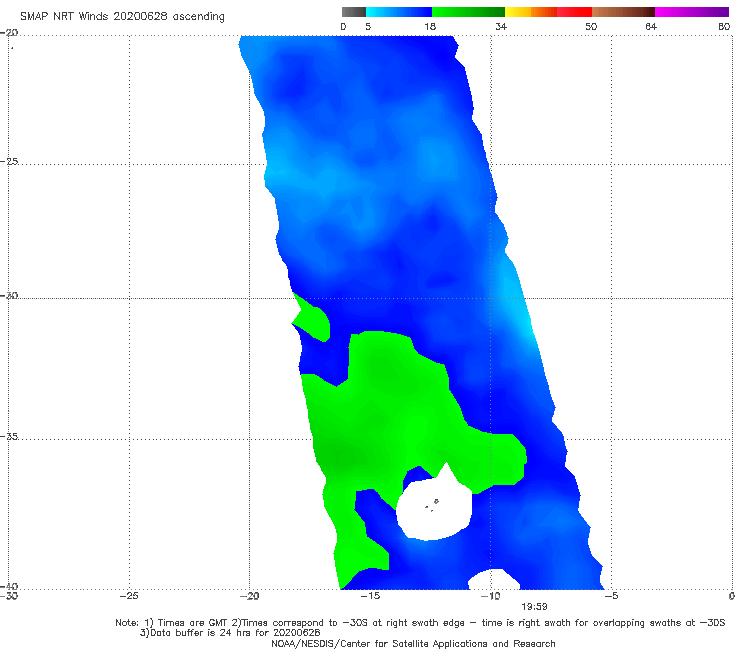Screen dimensions: 740x650
Task: Click the note line about times being GMT
Action: (420, 623)
